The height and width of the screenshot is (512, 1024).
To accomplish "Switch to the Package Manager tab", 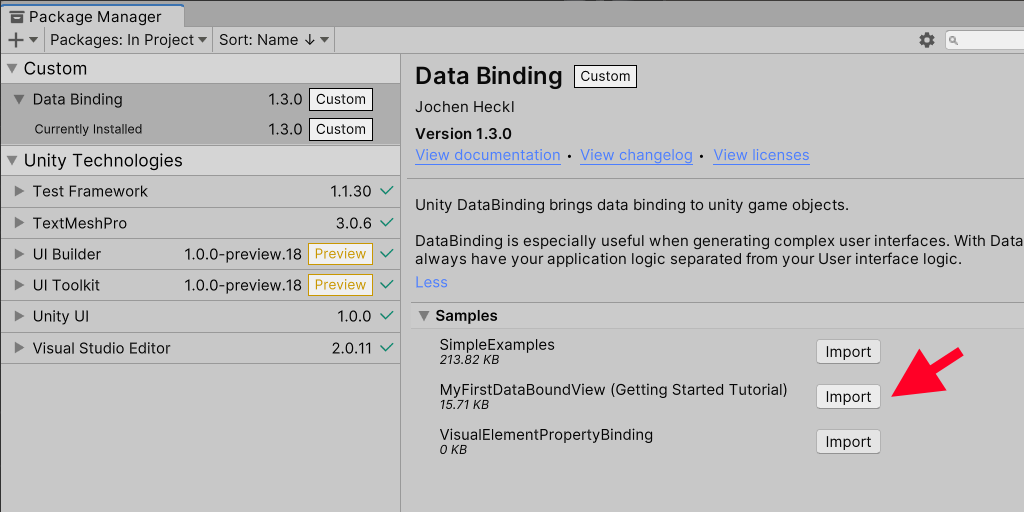I will point(92,17).
